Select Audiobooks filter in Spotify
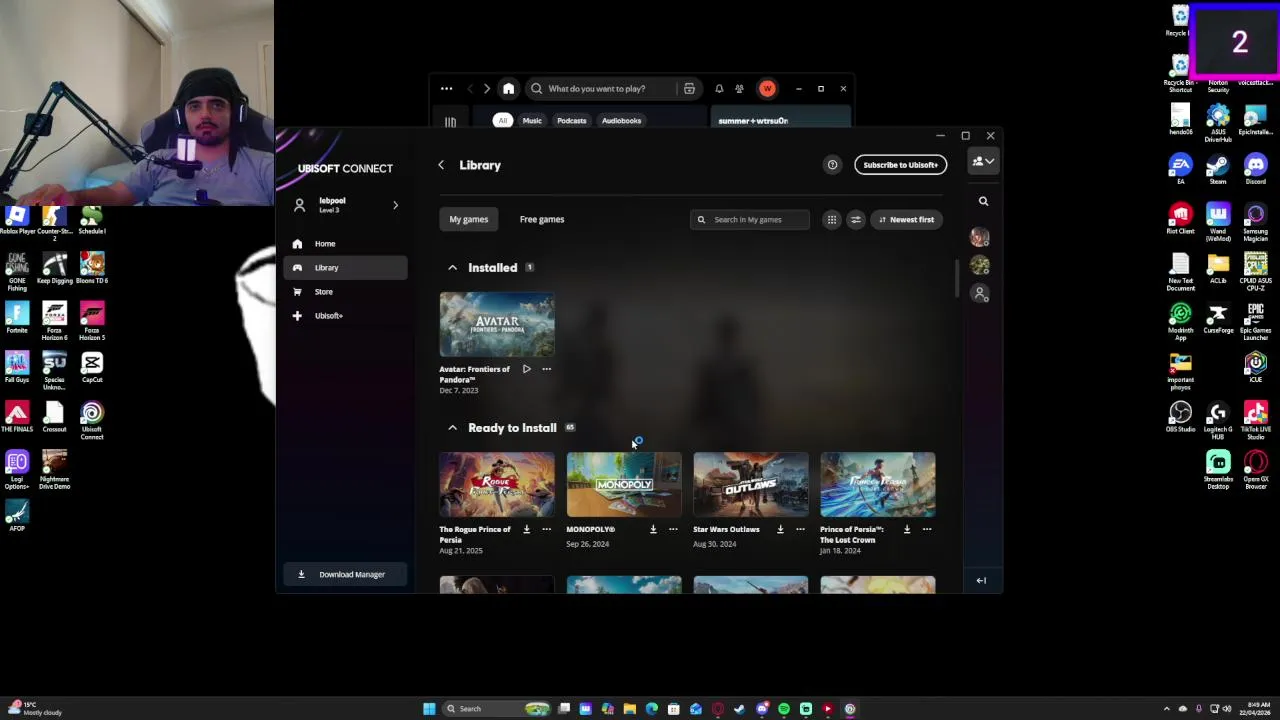The image size is (1280, 720). tap(621, 121)
